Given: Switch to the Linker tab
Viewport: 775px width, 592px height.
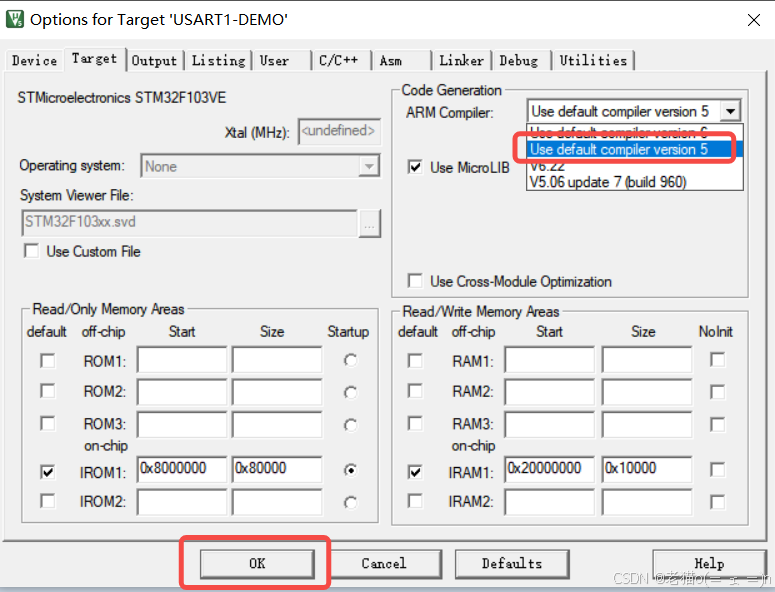Looking at the screenshot, I should click(462, 61).
